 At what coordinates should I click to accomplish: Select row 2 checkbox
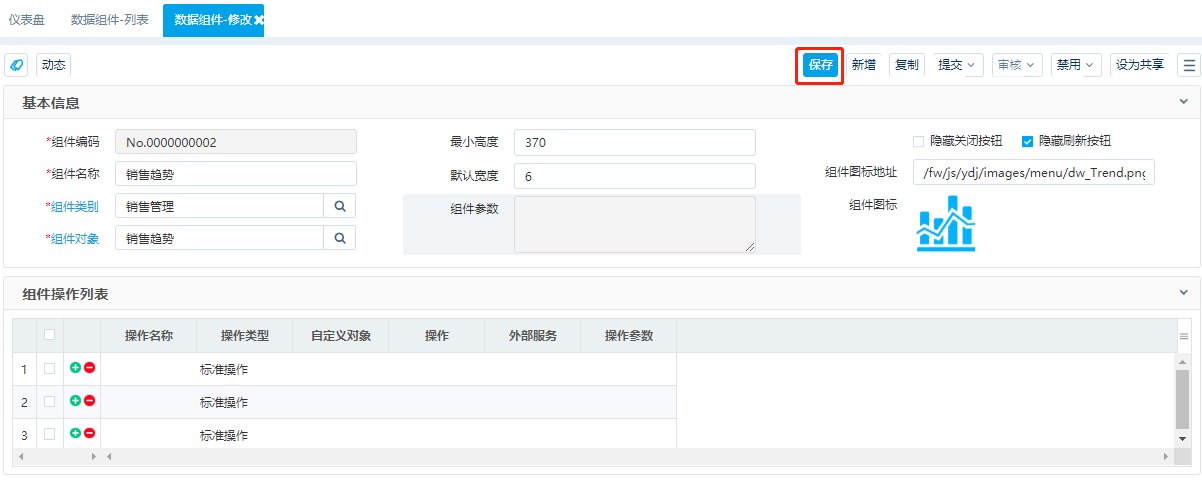tap(50, 402)
